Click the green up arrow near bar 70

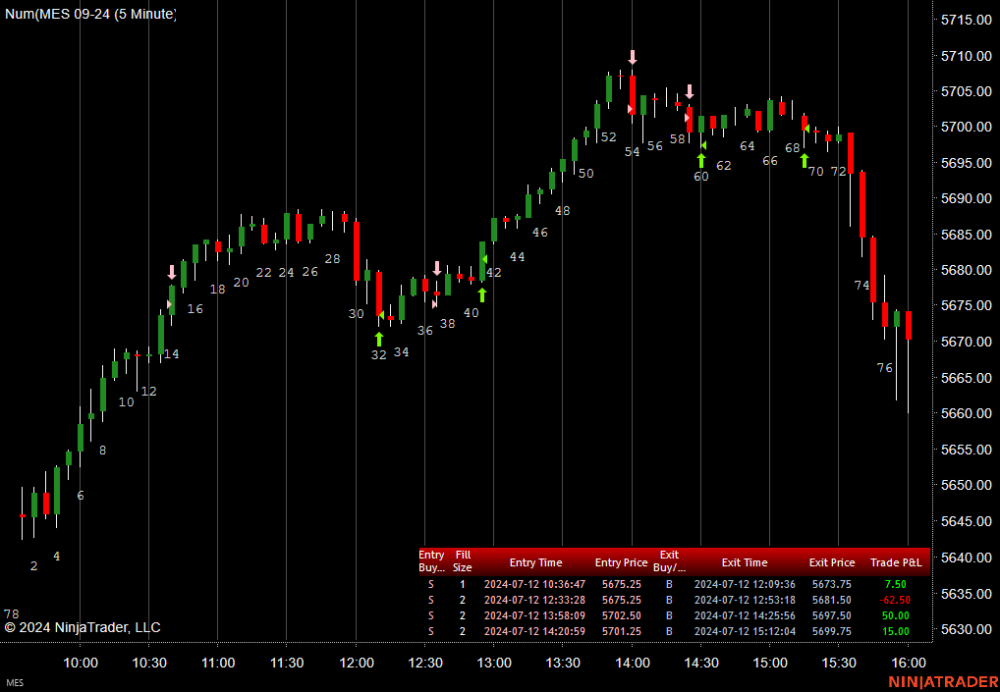pyautogui.click(x=804, y=160)
